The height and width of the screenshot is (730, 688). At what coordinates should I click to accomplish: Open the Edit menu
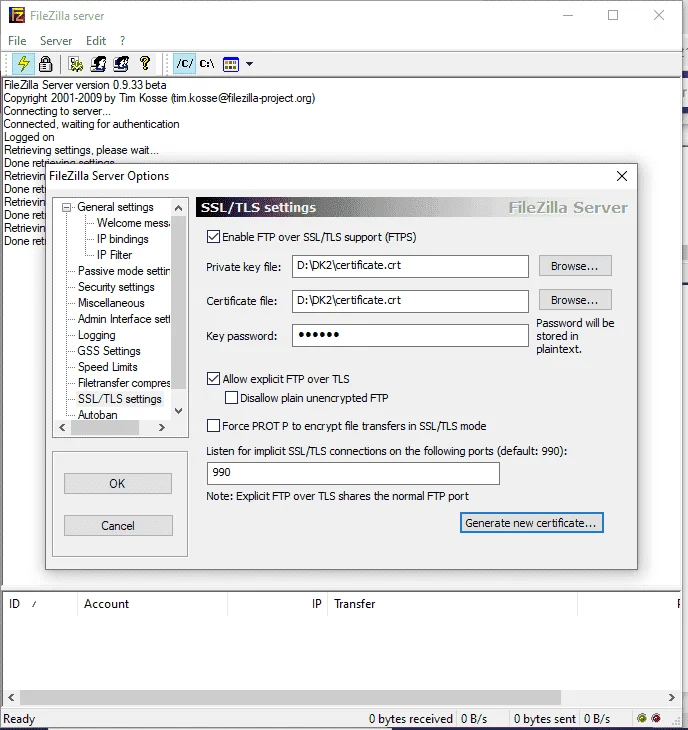(x=96, y=41)
